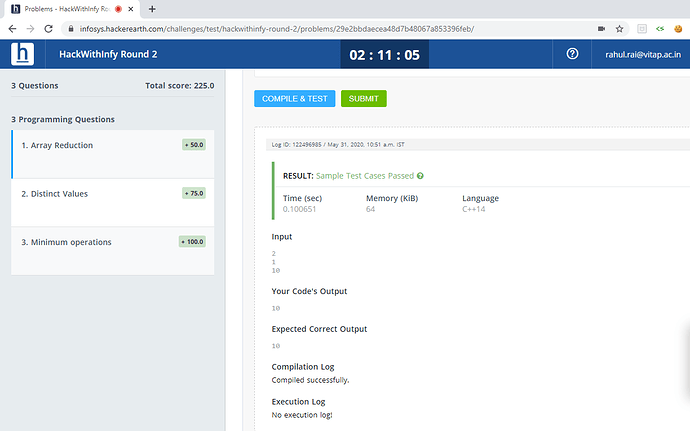Open the help question mark icon
Screen dimensions: 690x431
[x=572, y=54]
